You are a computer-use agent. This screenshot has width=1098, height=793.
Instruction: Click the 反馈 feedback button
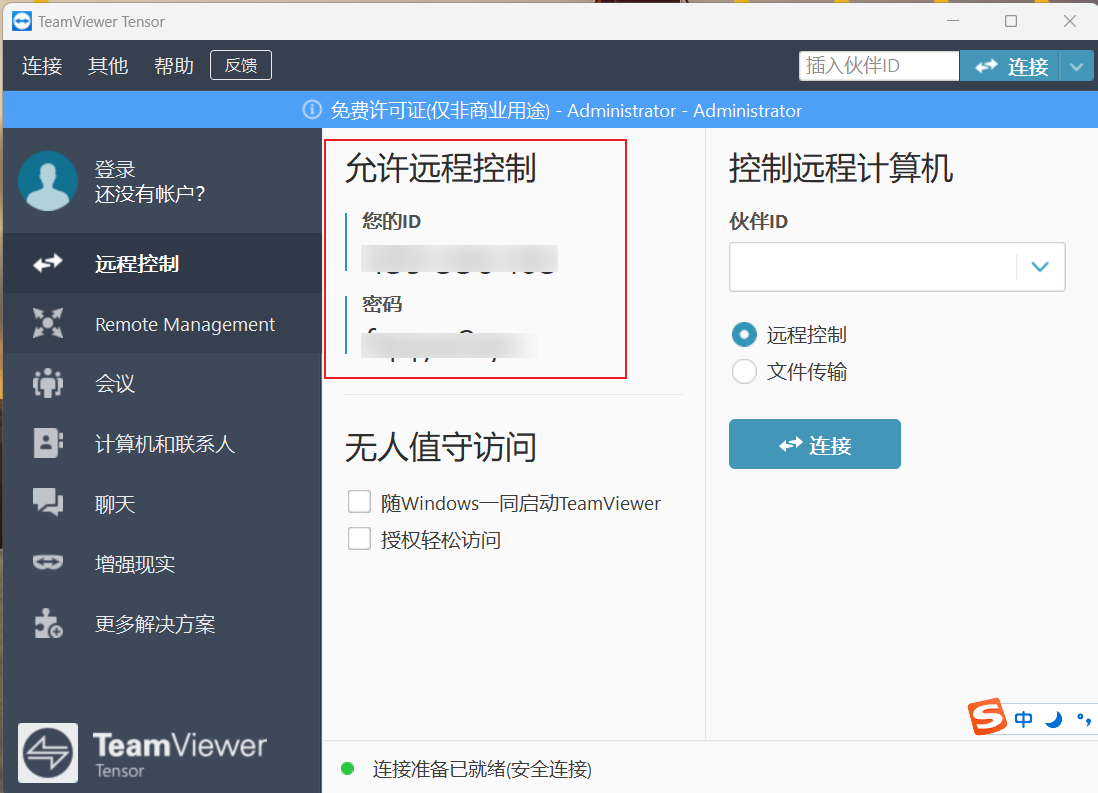(x=241, y=65)
